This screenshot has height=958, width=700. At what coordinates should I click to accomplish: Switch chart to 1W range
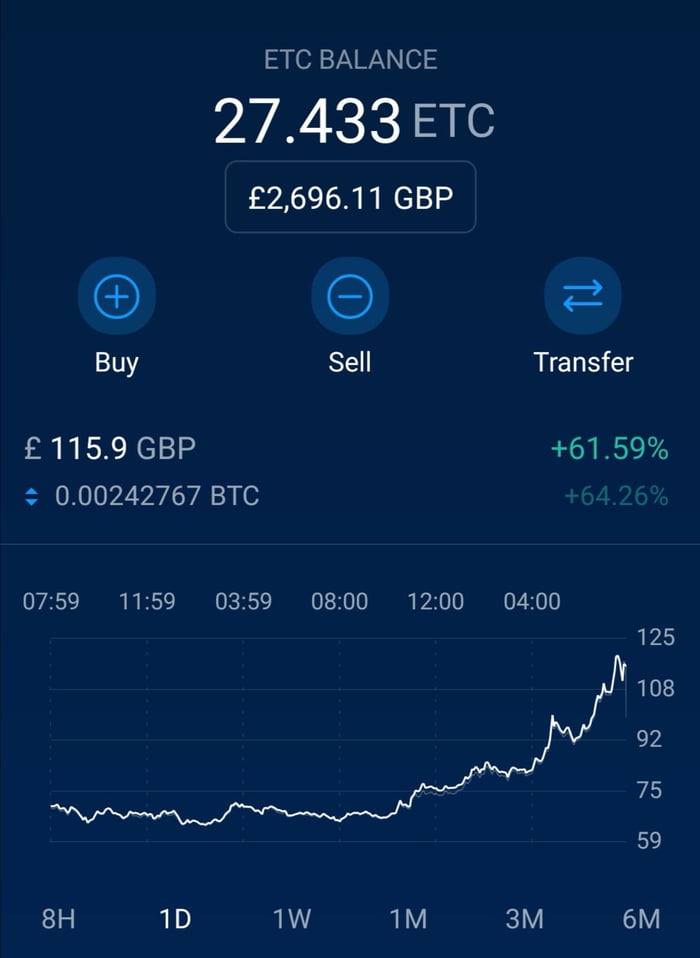(292, 919)
